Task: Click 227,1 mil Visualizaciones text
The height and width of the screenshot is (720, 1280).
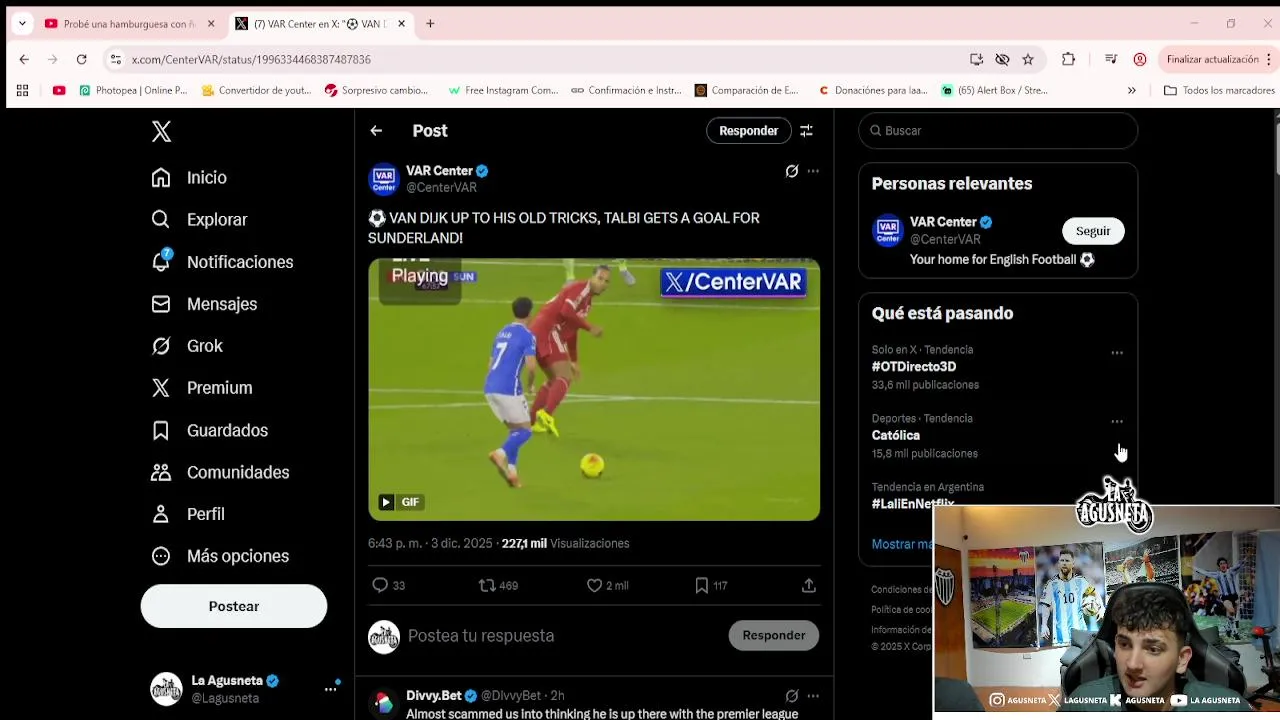Action: 565,543
